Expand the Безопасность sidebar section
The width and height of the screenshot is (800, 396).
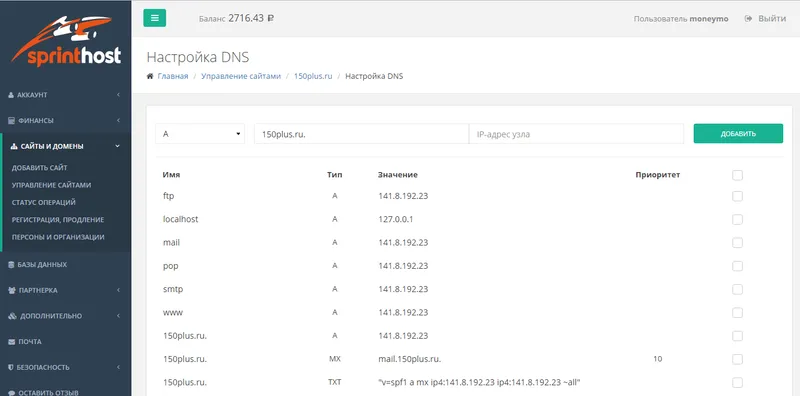(x=65, y=367)
